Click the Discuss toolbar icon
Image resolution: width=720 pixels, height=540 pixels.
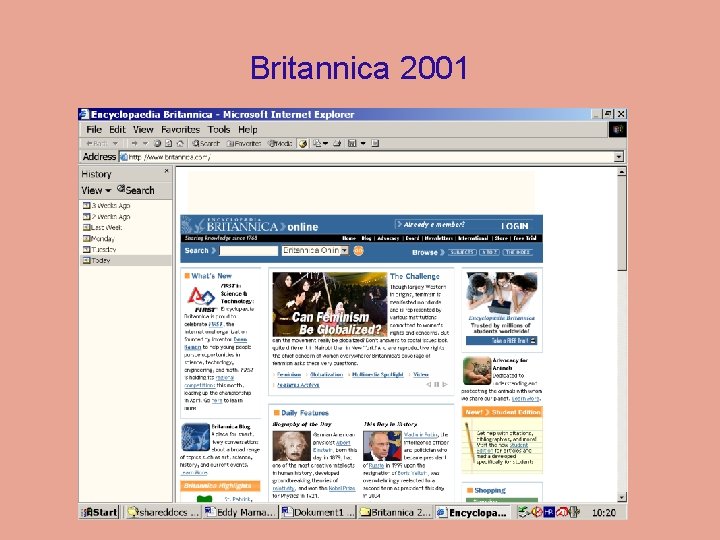375,143
